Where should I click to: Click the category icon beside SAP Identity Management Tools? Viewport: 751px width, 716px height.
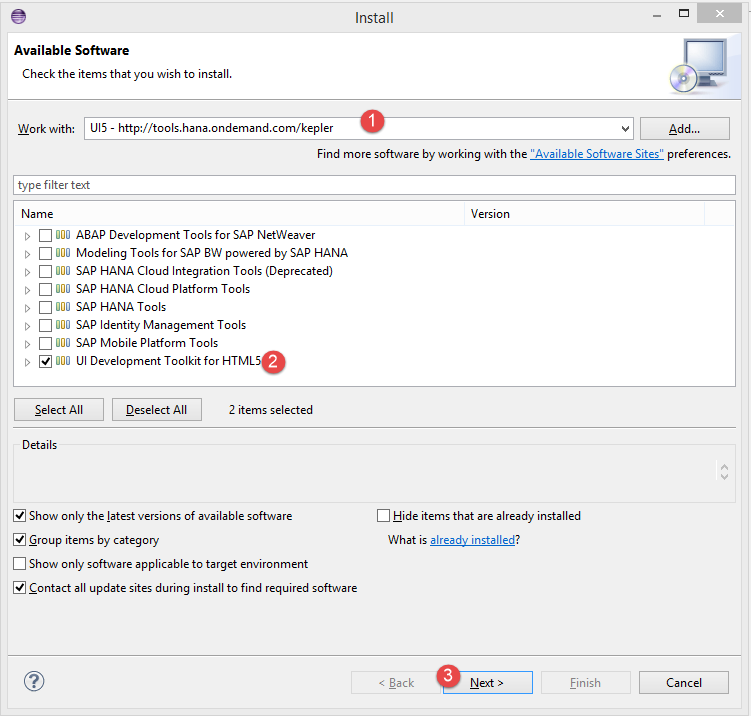[63, 325]
